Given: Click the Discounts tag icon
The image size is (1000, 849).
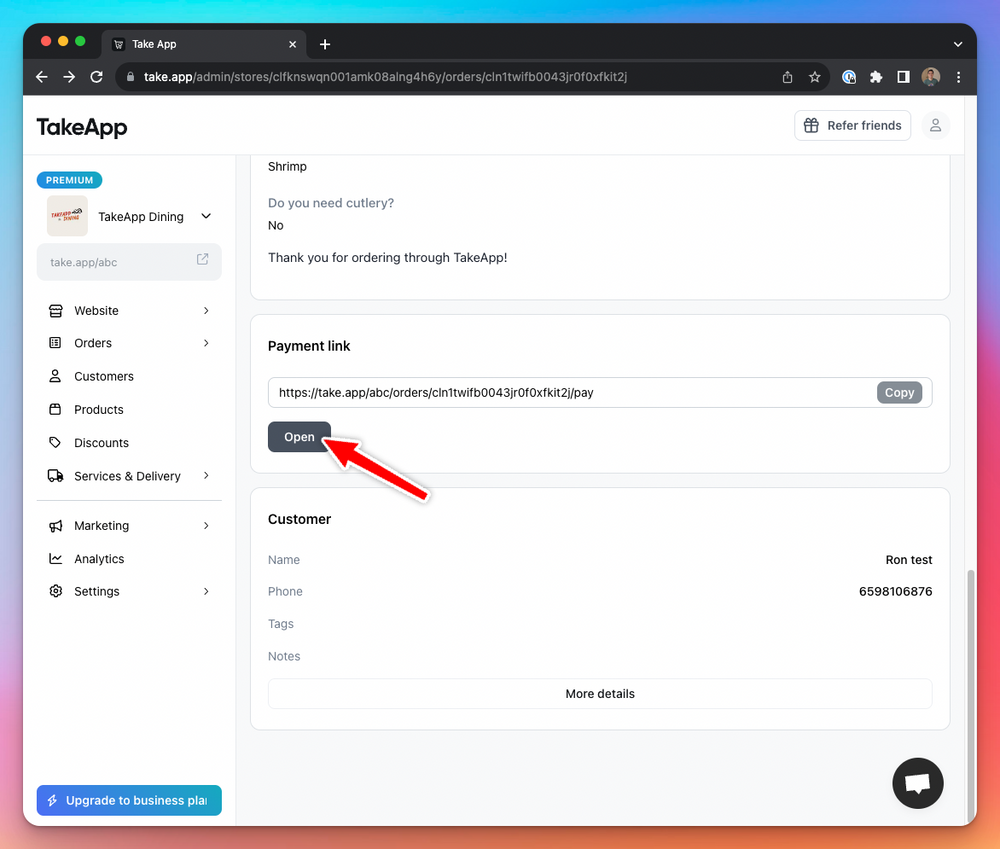Looking at the screenshot, I should pyautogui.click(x=55, y=443).
